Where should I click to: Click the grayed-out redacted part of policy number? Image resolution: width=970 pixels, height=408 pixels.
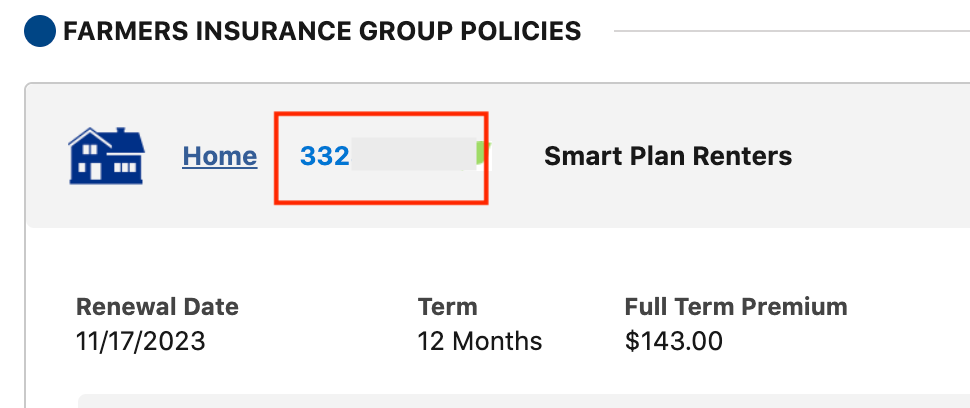(x=412, y=156)
